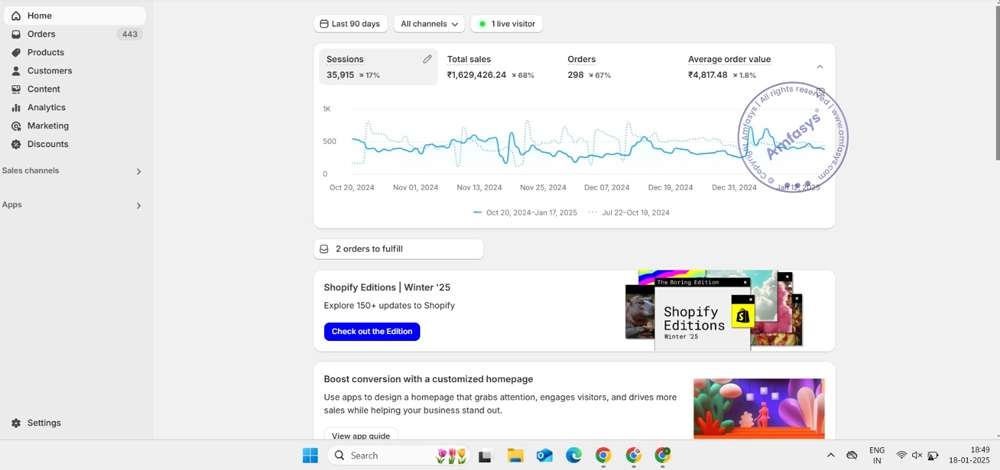
Task: Click View app guide button
Action: pyautogui.click(x=361, y=436)
